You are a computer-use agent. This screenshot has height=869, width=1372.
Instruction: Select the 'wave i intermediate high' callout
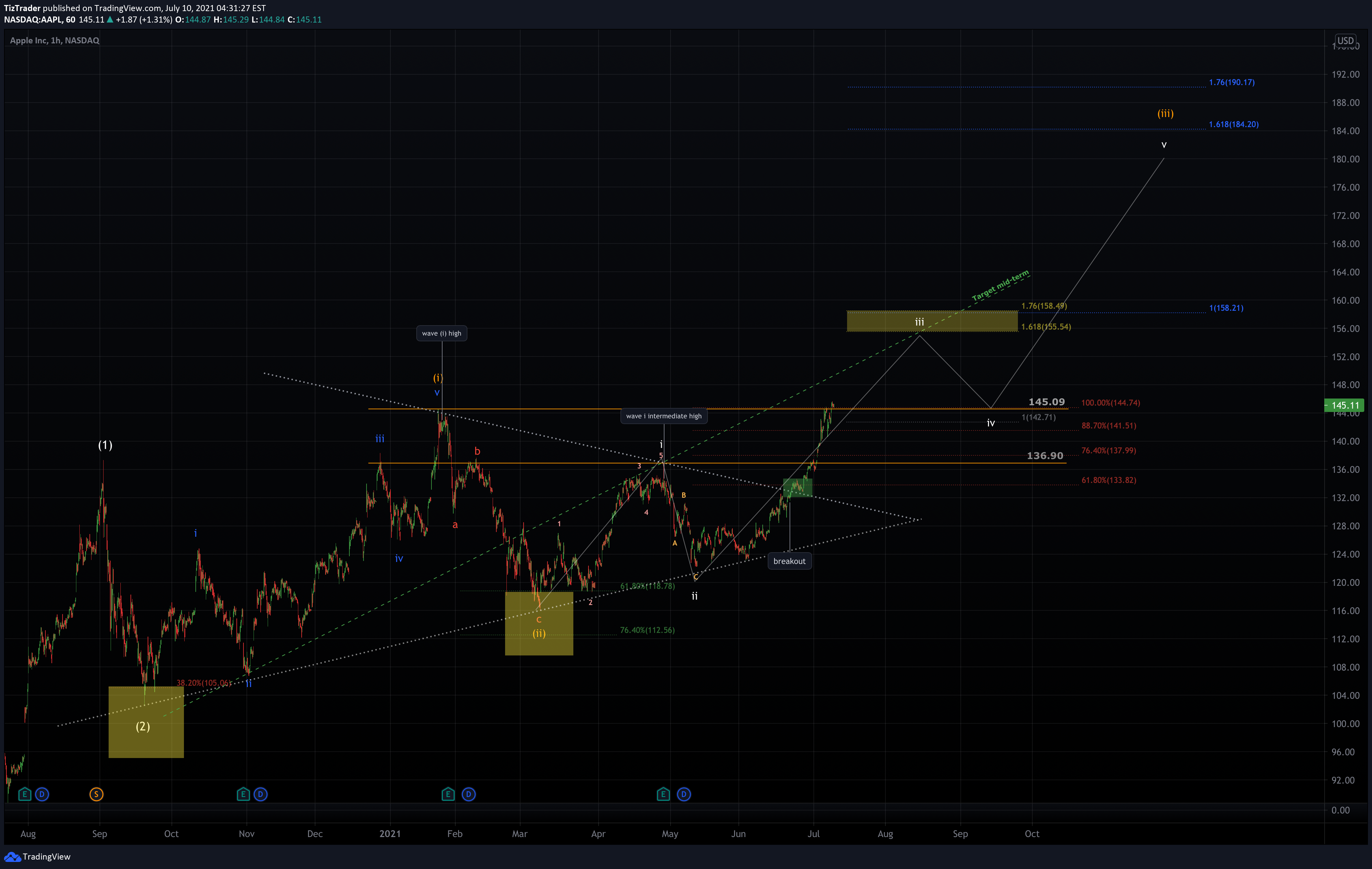point(664,416)
